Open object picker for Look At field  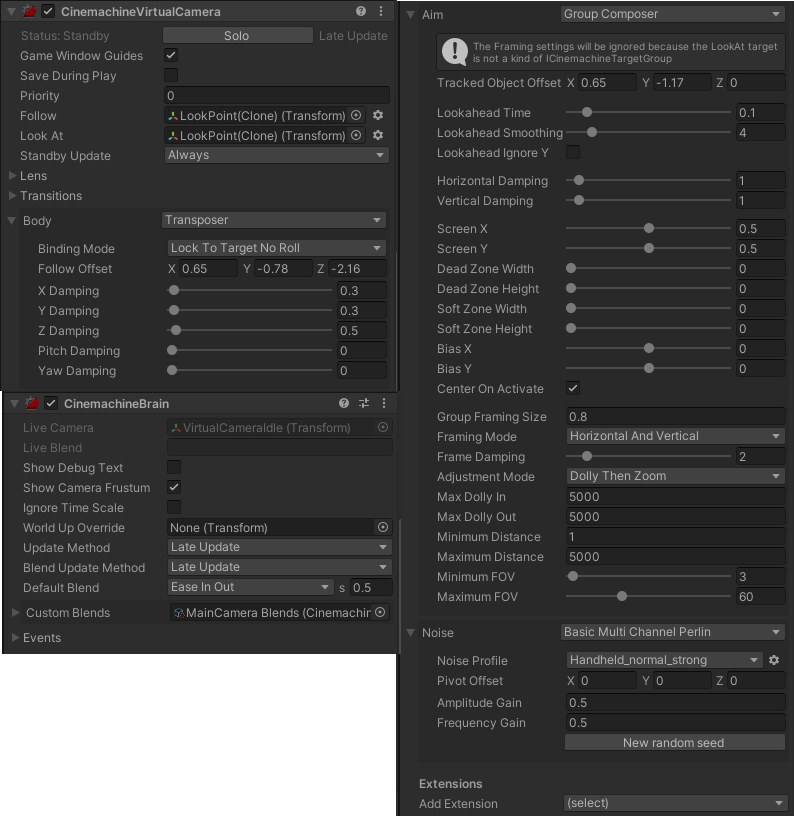pyautogui.click(x=356, y=135)
